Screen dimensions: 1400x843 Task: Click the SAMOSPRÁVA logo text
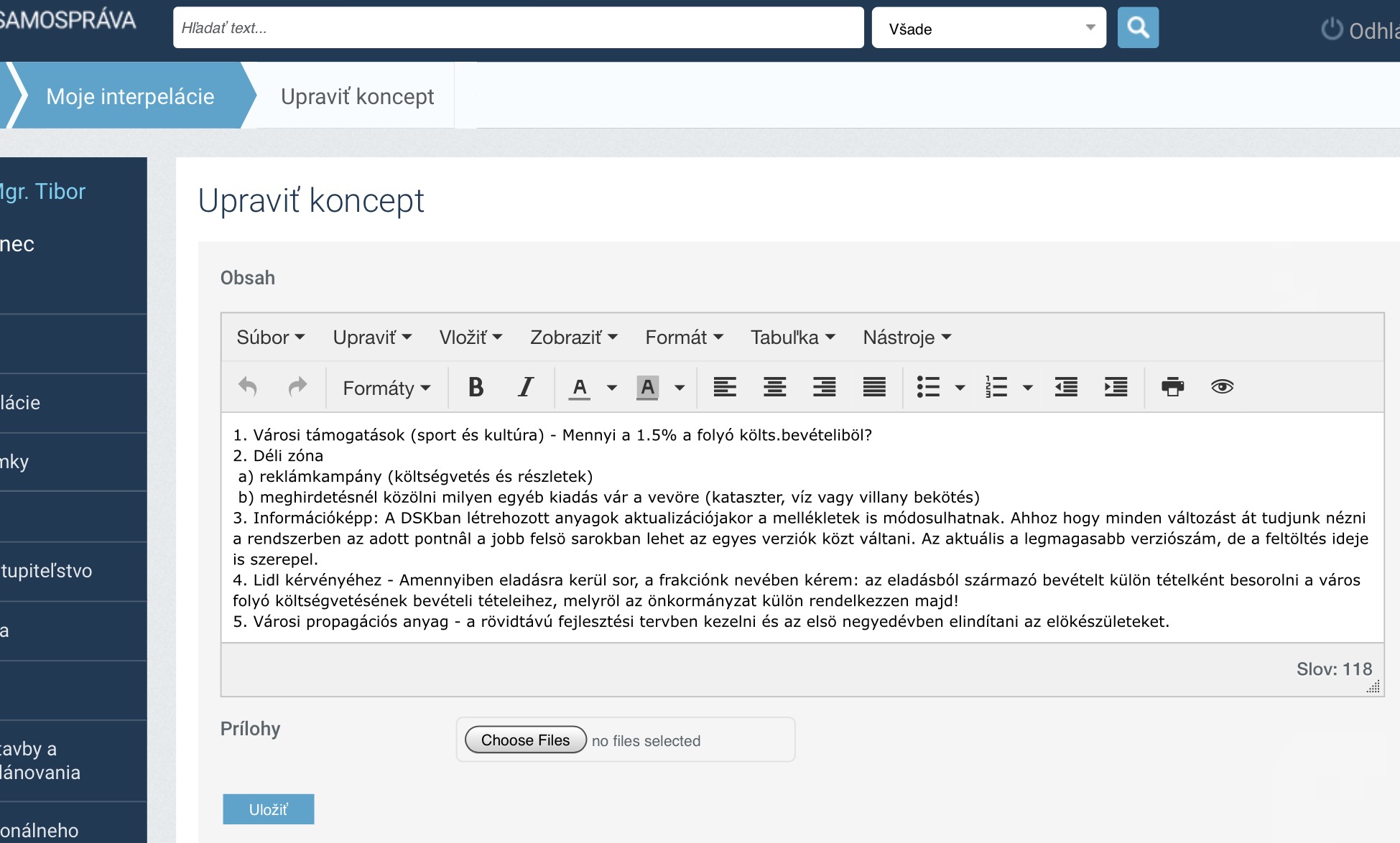[x=68, y=20]
